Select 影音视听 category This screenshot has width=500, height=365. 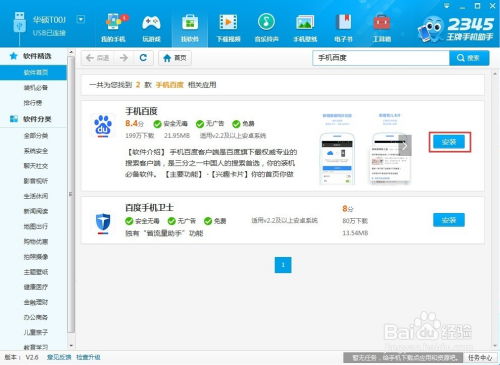coord(36,181)
